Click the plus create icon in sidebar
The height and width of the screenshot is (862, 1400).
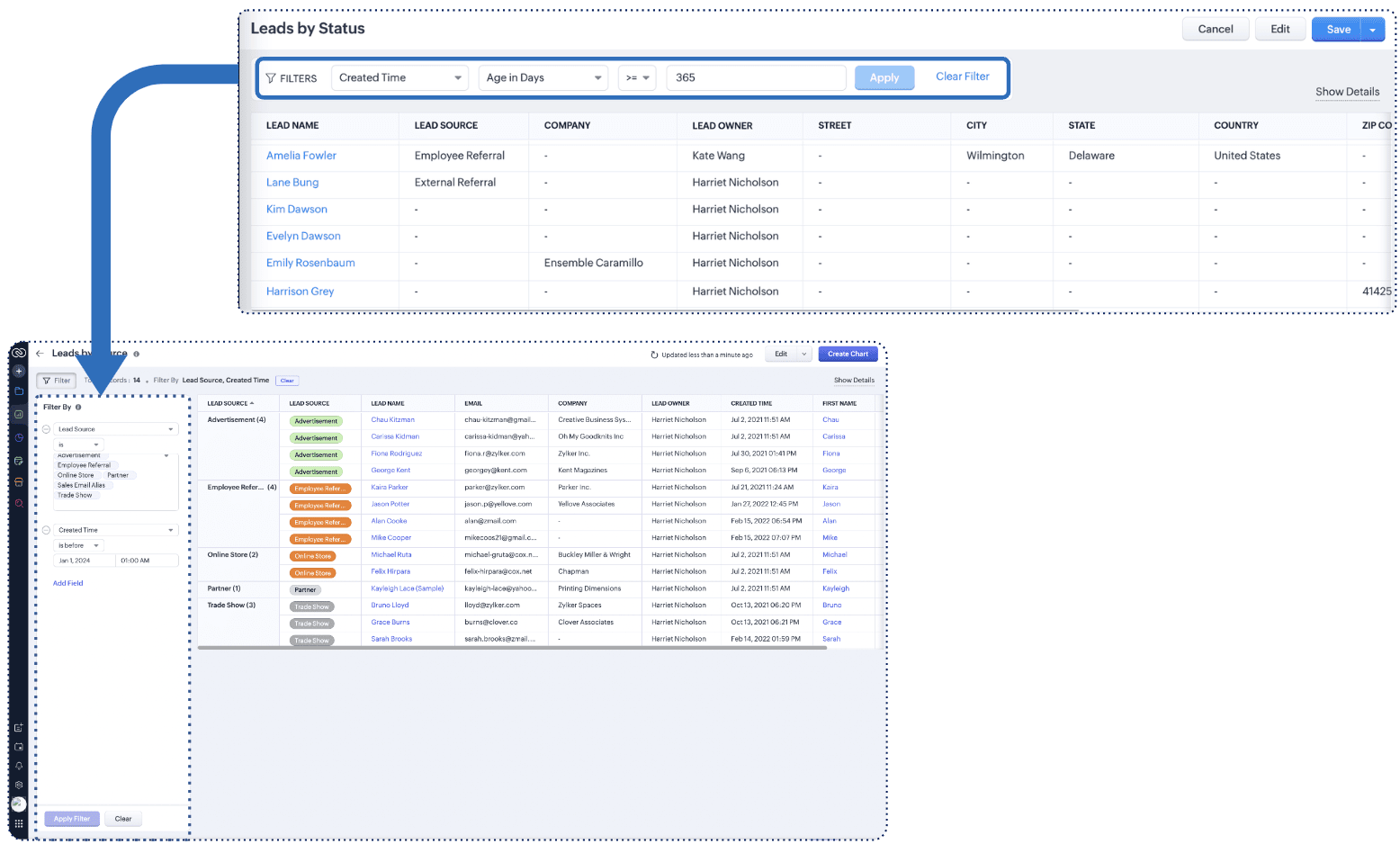pyautogui.click(x=19, y=371)
